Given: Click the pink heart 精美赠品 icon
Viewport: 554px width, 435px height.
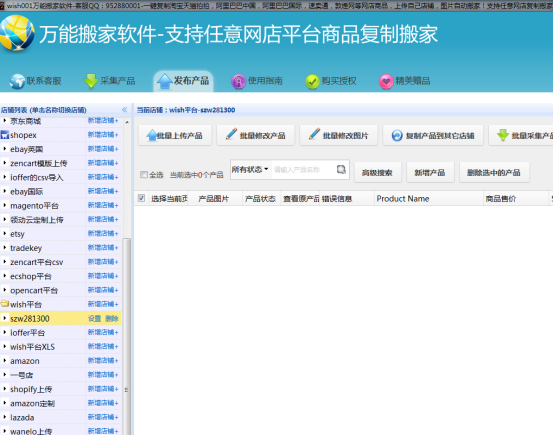Looking at the screenshot, I should pyautogui.click(x=386, y=82).
